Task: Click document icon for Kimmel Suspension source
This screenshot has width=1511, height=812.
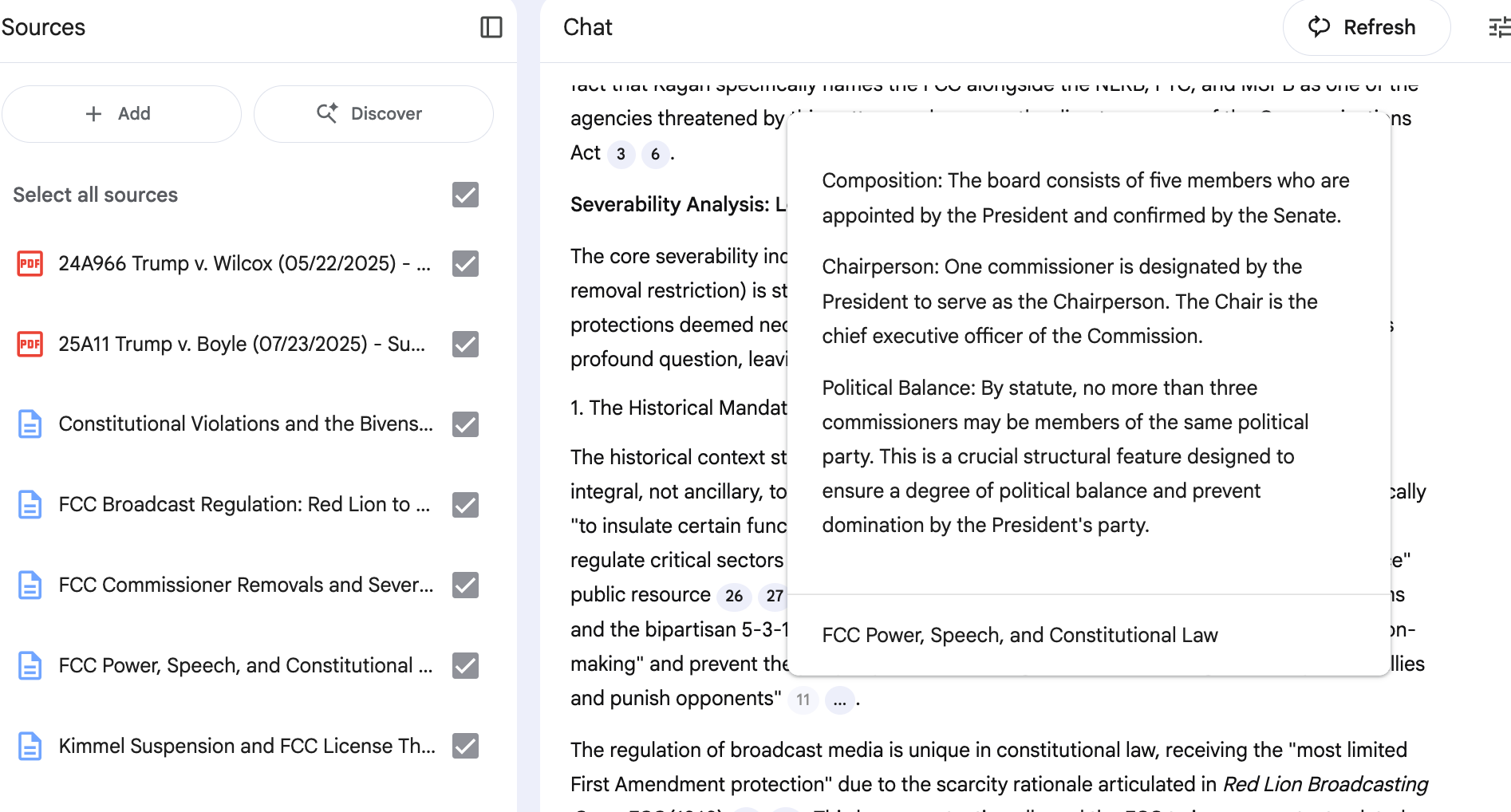Action: click(30, 747)
